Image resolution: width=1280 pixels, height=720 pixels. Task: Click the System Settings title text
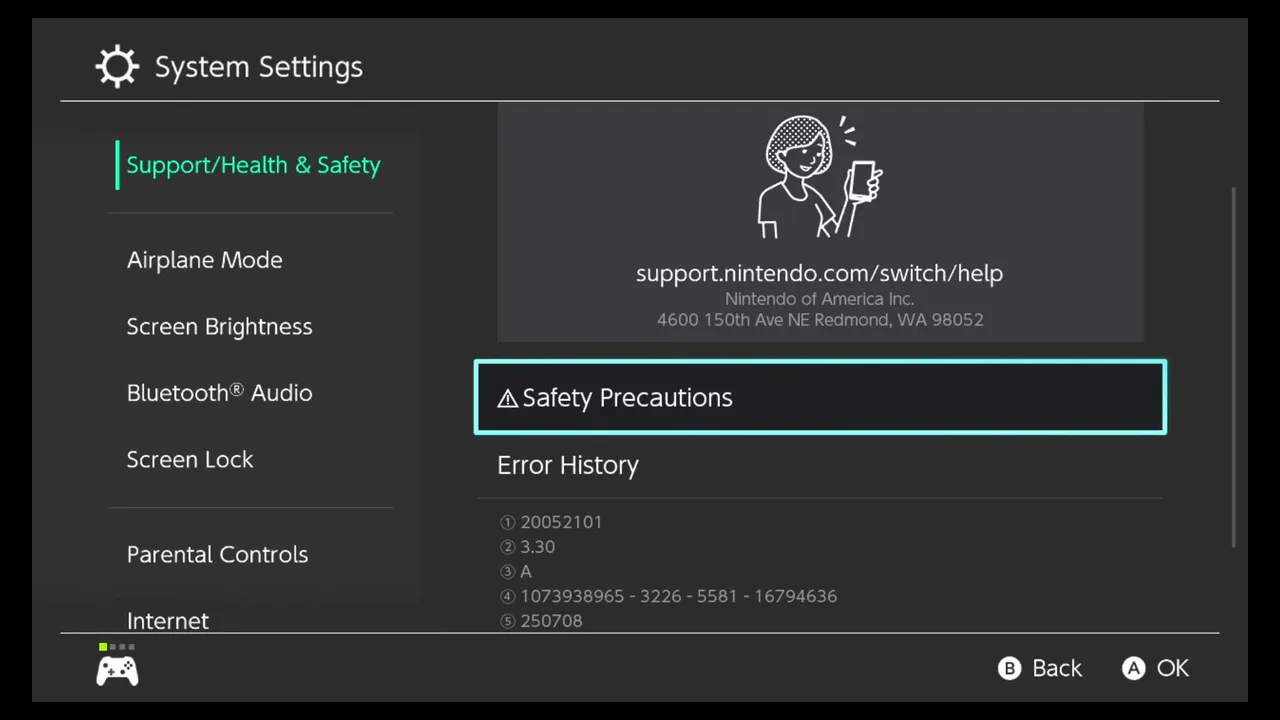tap(258, 67)
